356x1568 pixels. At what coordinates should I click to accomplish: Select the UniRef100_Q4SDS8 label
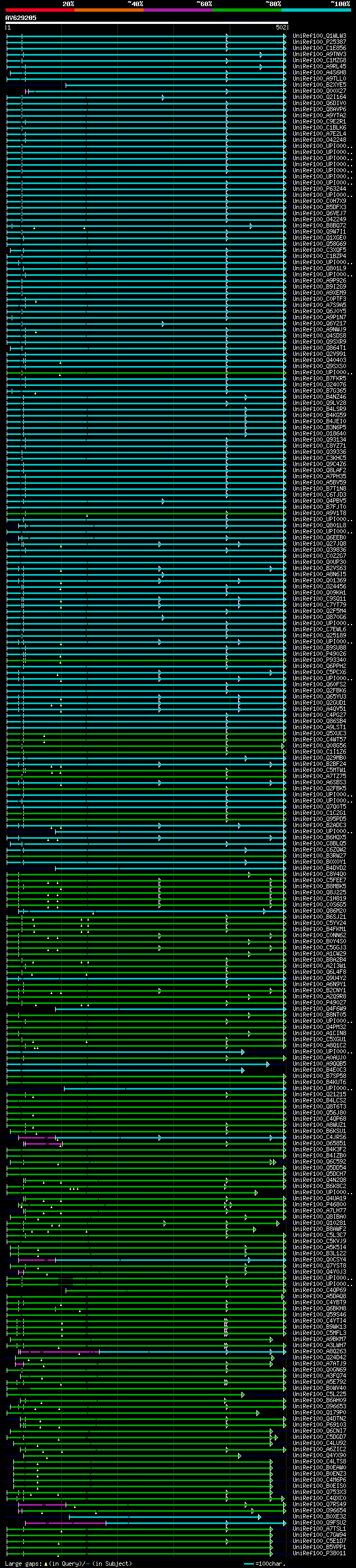[319, 335]
